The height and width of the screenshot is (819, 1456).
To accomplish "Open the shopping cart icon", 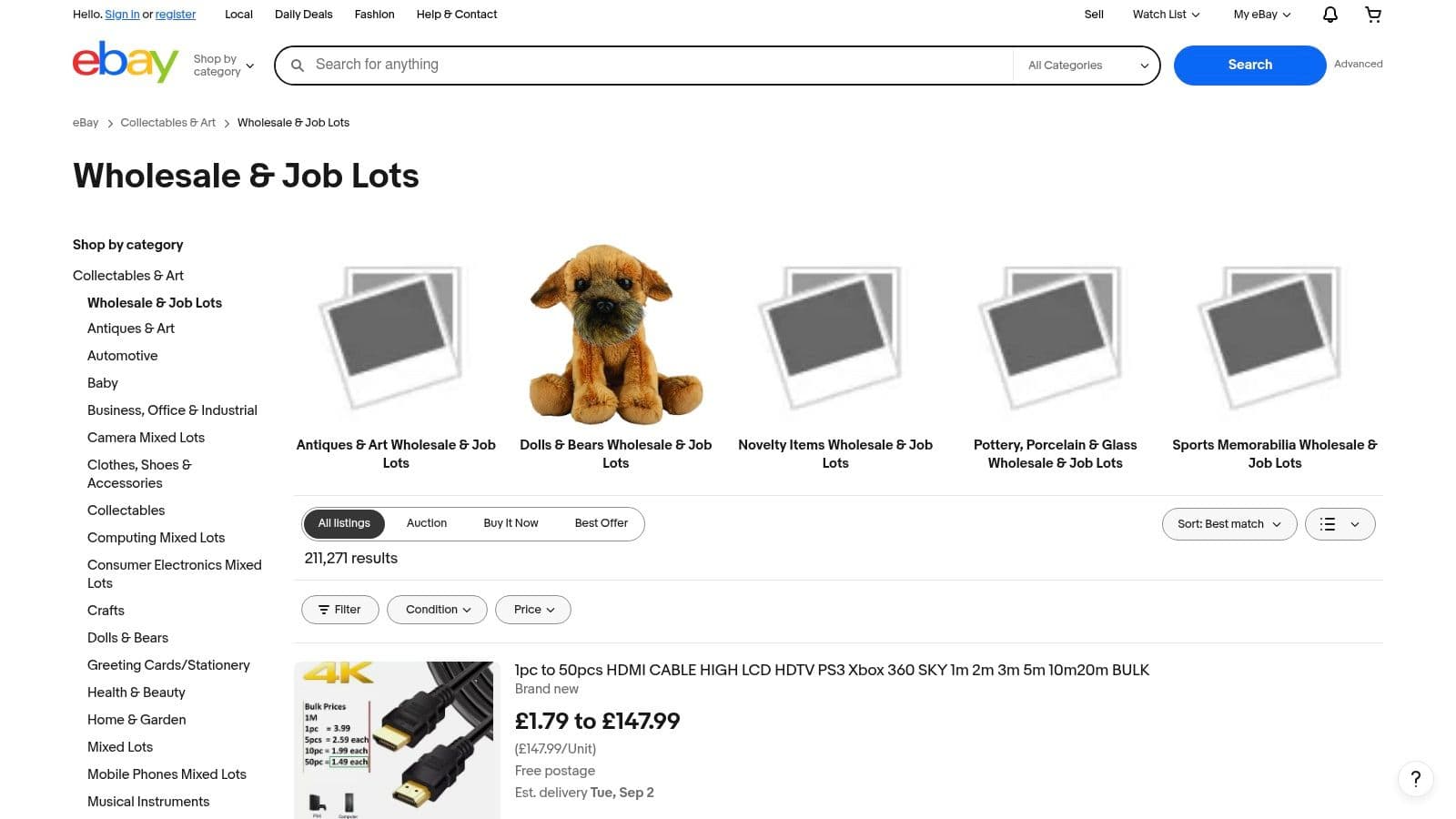I will point(1373,15).
